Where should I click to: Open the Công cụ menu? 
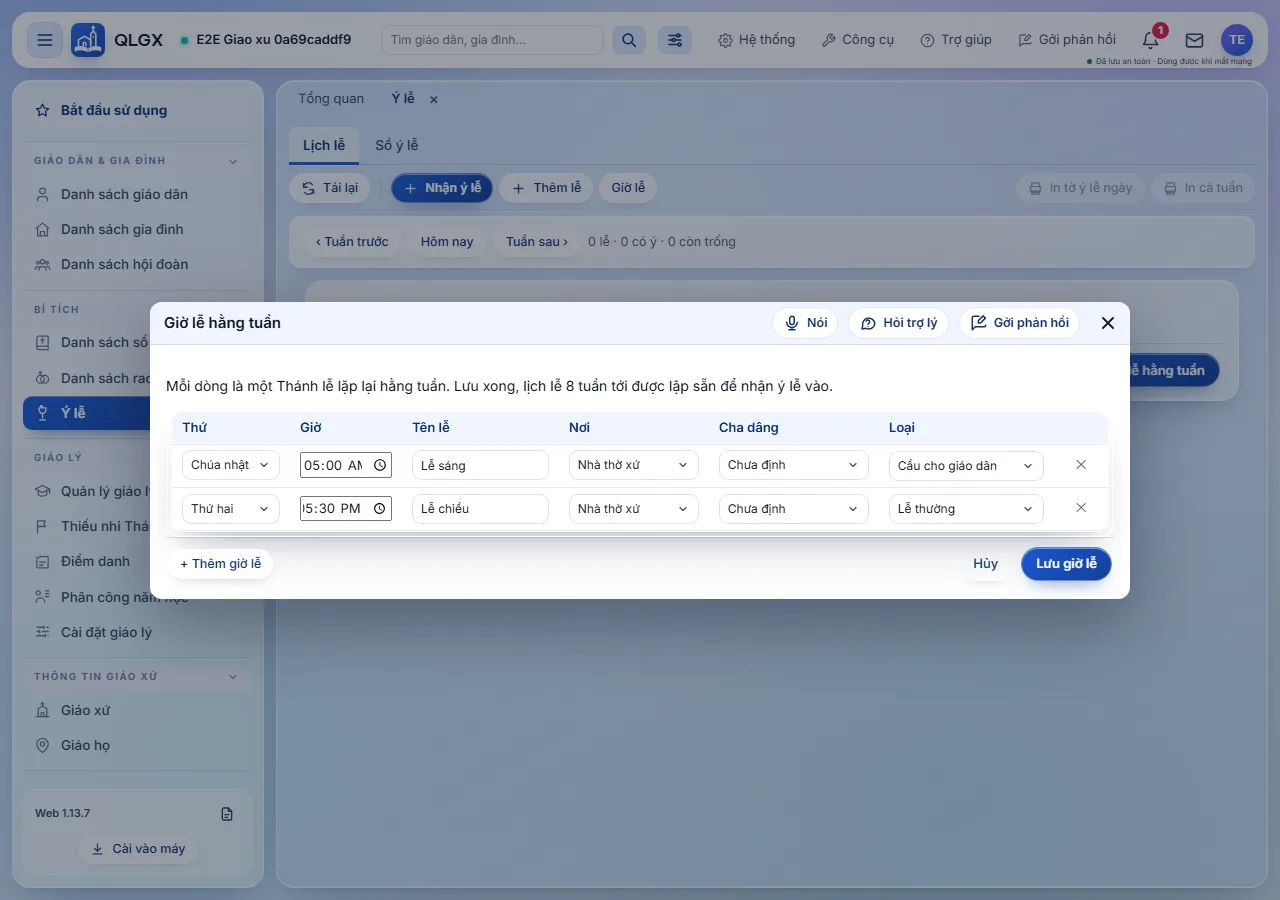(858, 40)
